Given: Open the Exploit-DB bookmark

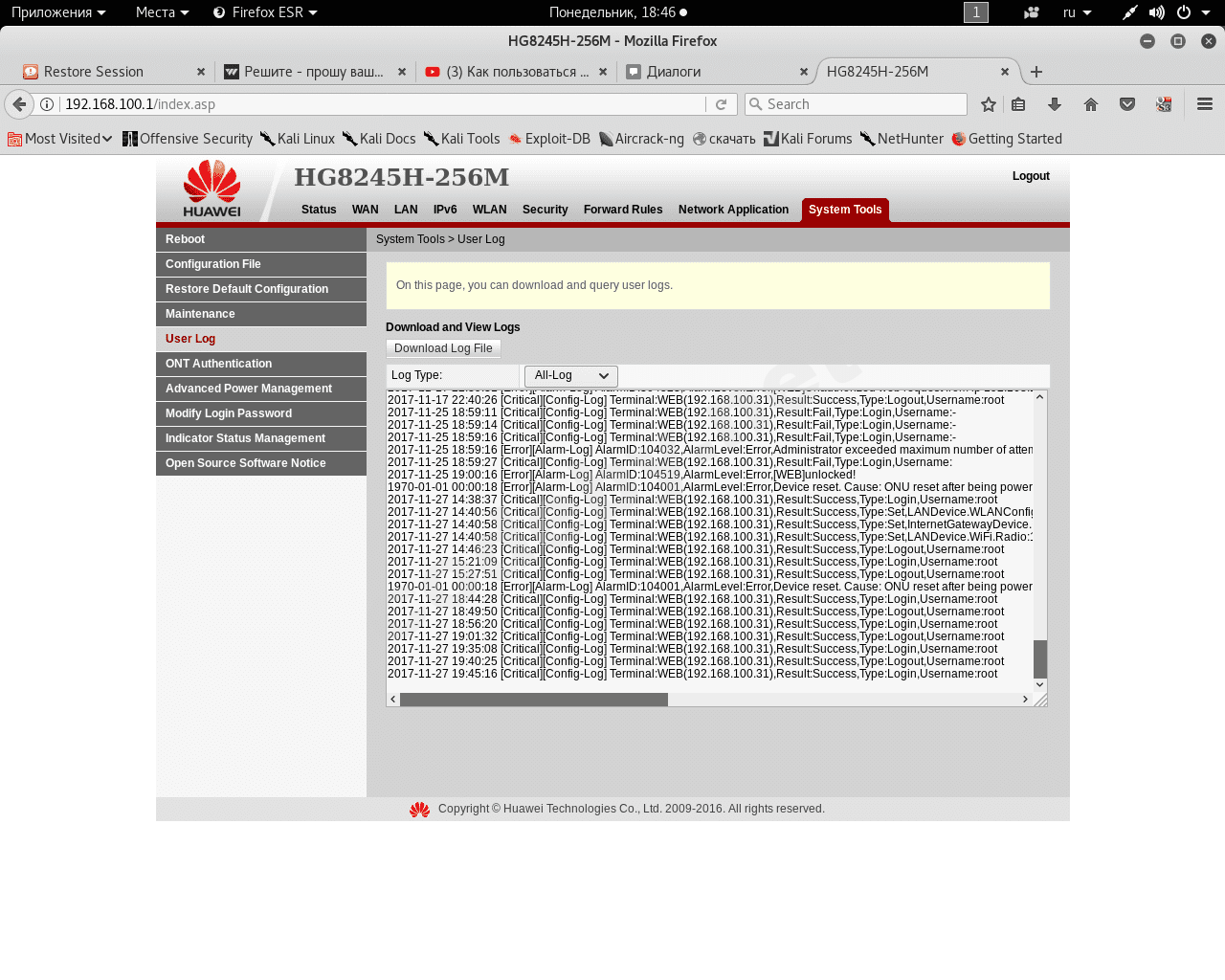Looking at the screenshot, I should click(549, 139).
